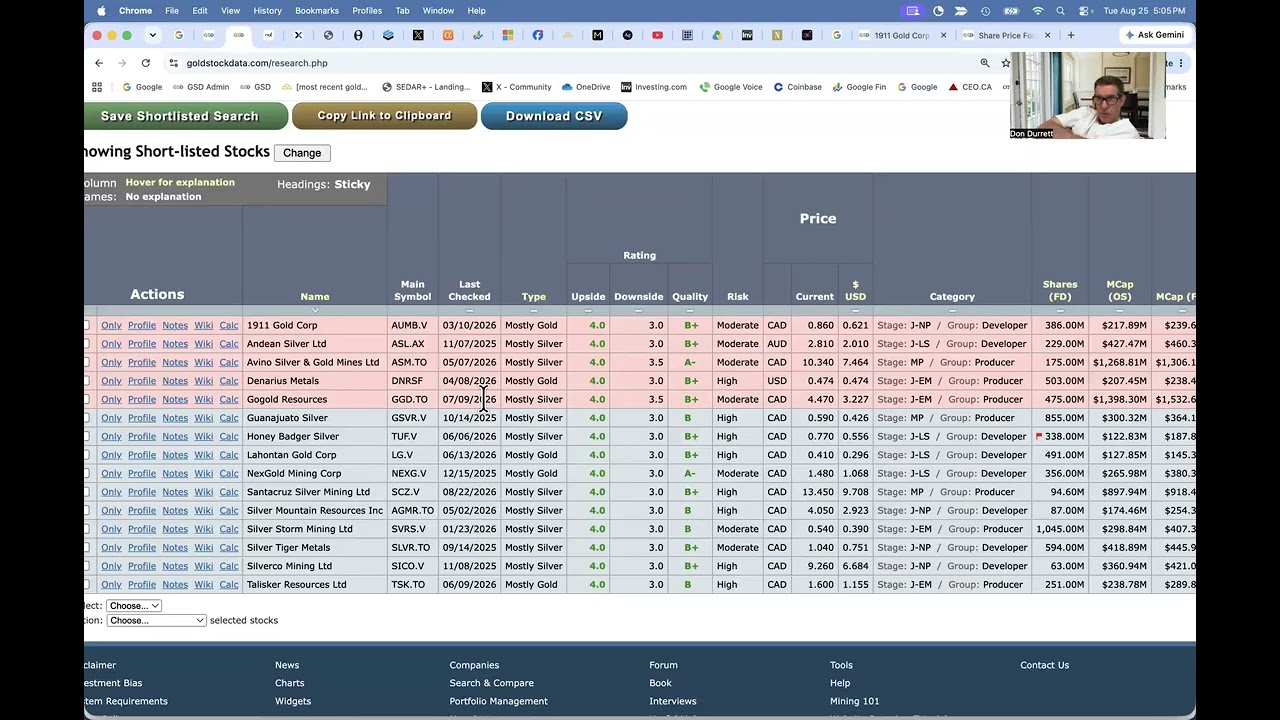
Task: Open the selected stocks action dropdown
Action: coord(156,621)
